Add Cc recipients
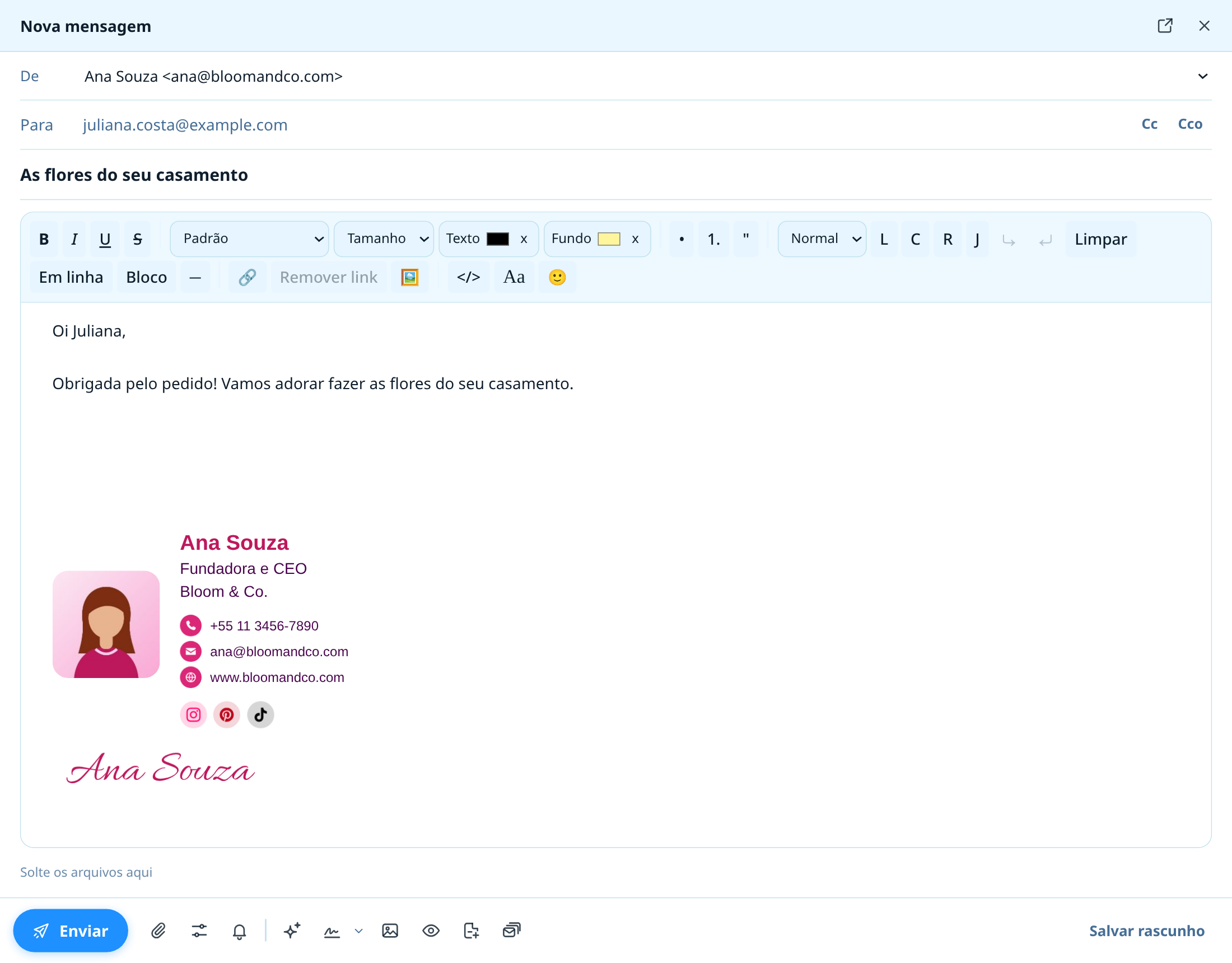 click(1150, 124)
